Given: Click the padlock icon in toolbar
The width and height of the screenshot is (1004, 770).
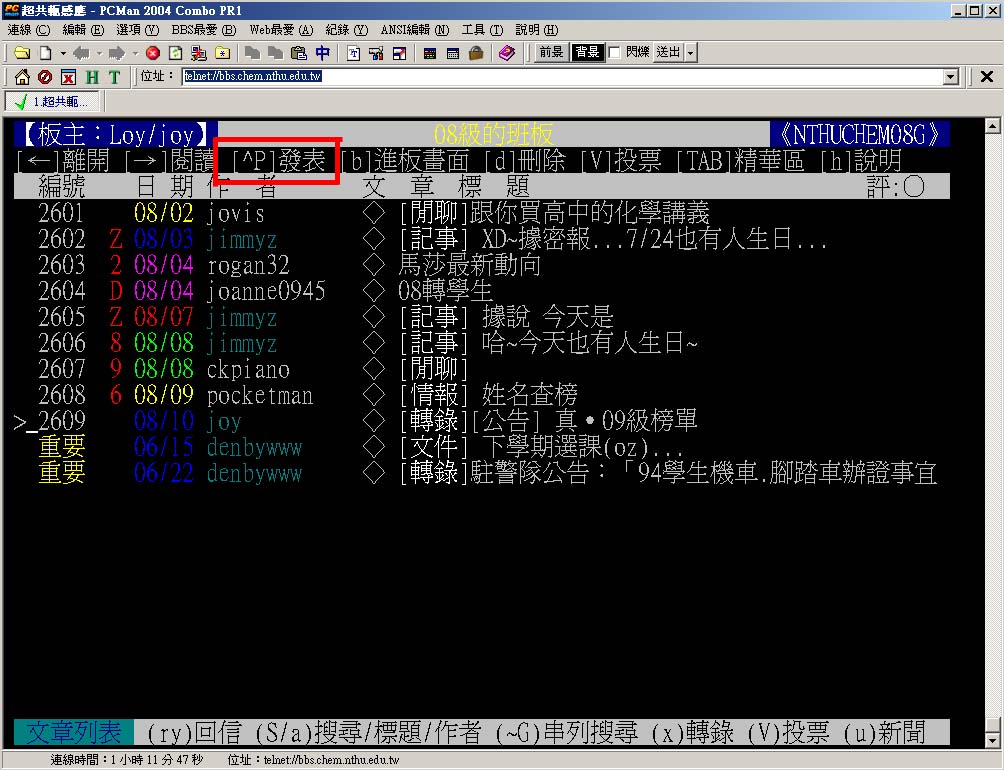Looking at the screenshot, I should (x=476, y=53).
